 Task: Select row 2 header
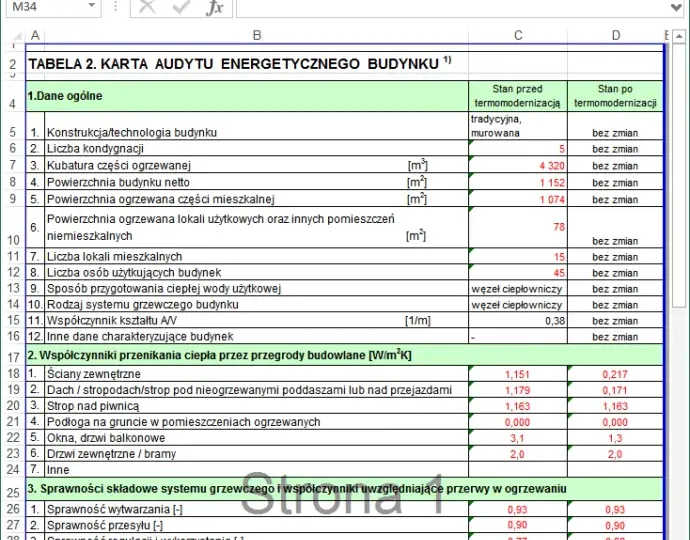pyautogui.click(x=13, y=64)
